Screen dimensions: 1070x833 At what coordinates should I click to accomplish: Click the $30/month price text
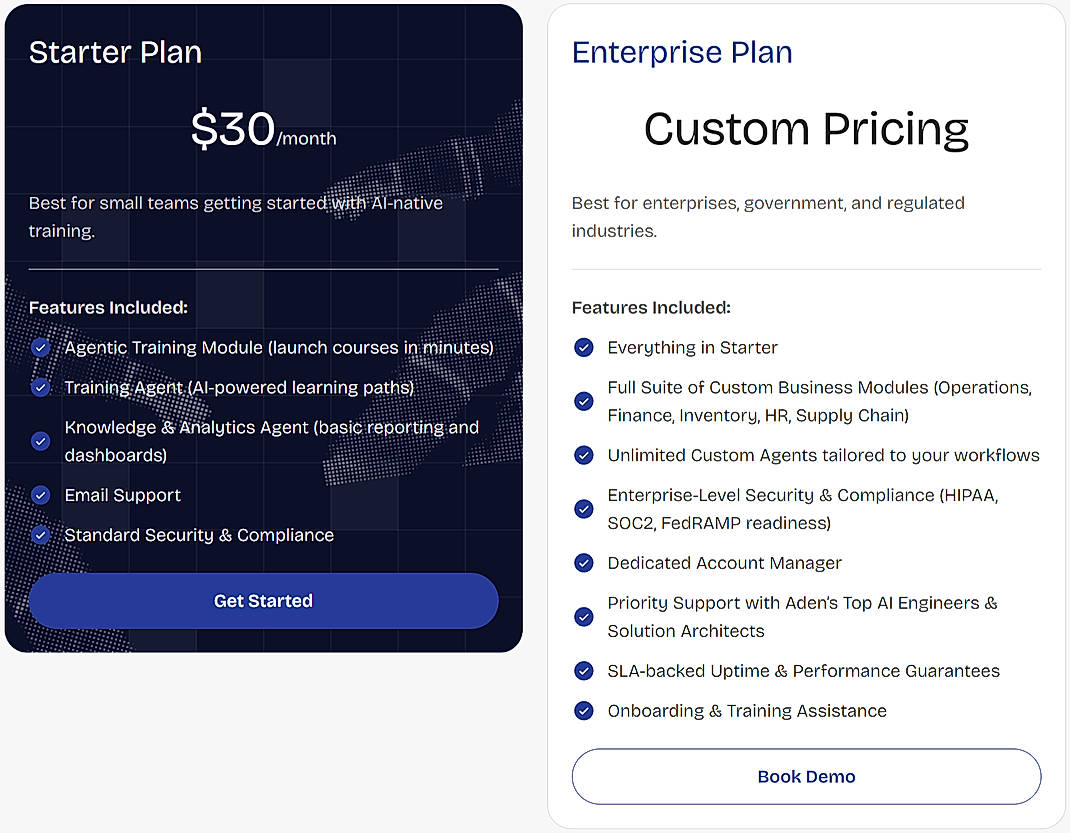[263, 130]
